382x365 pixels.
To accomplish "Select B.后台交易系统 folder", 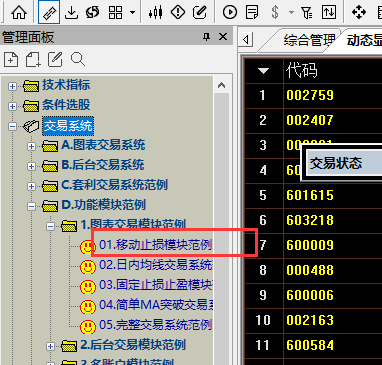I will [x=103, y=165].
